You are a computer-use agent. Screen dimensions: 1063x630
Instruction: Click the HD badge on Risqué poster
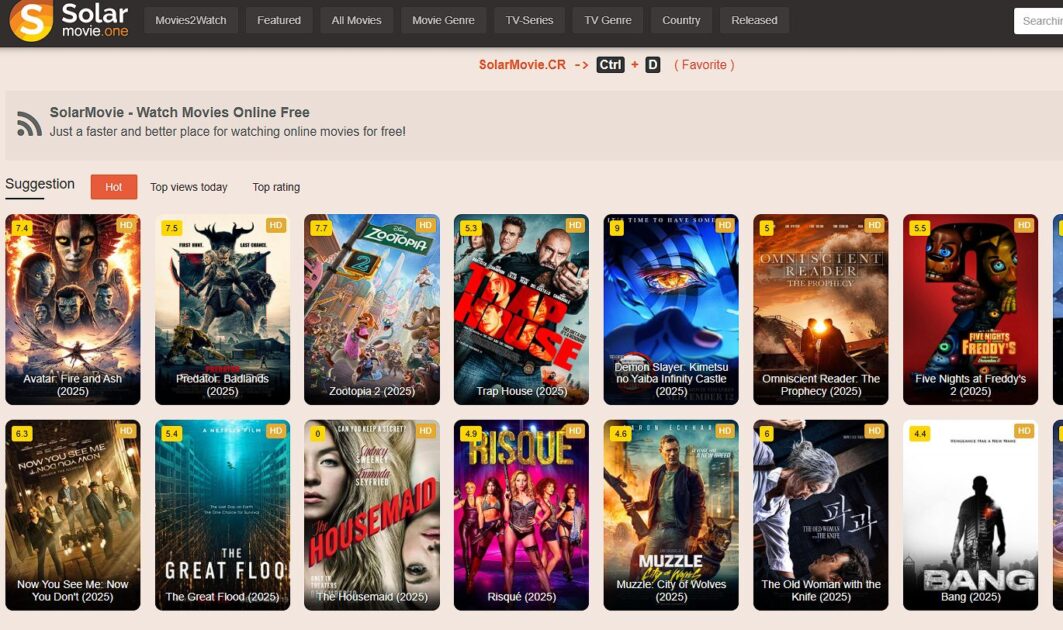pyautogui.click(x=575, y=431)
